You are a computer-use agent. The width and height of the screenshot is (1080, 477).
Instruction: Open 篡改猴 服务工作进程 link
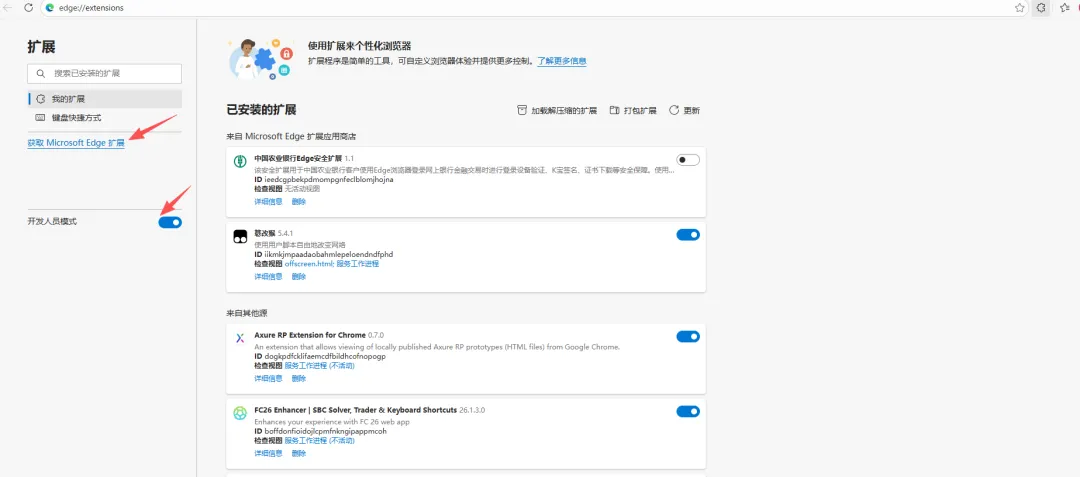357,264
